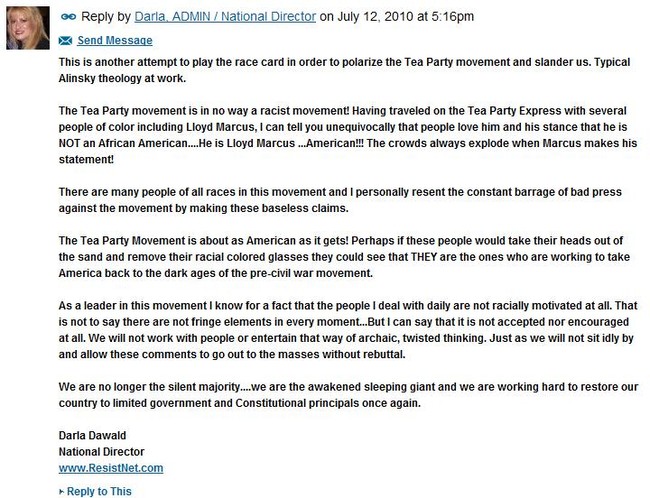Click paragraph starting 'The Tea Party movement is'
Image resolution: width=650 pixels, height=498 pixels.
coord(347,135)
